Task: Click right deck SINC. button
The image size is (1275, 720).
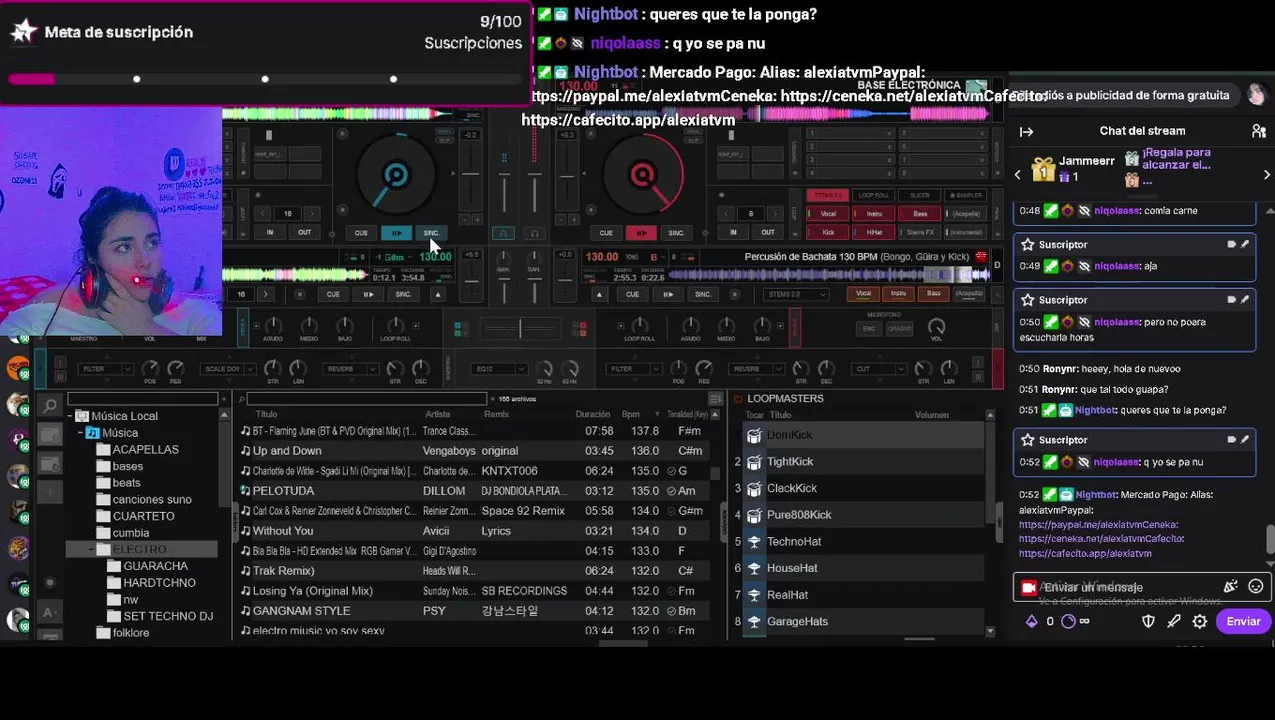Action: [x=676, y=233]
